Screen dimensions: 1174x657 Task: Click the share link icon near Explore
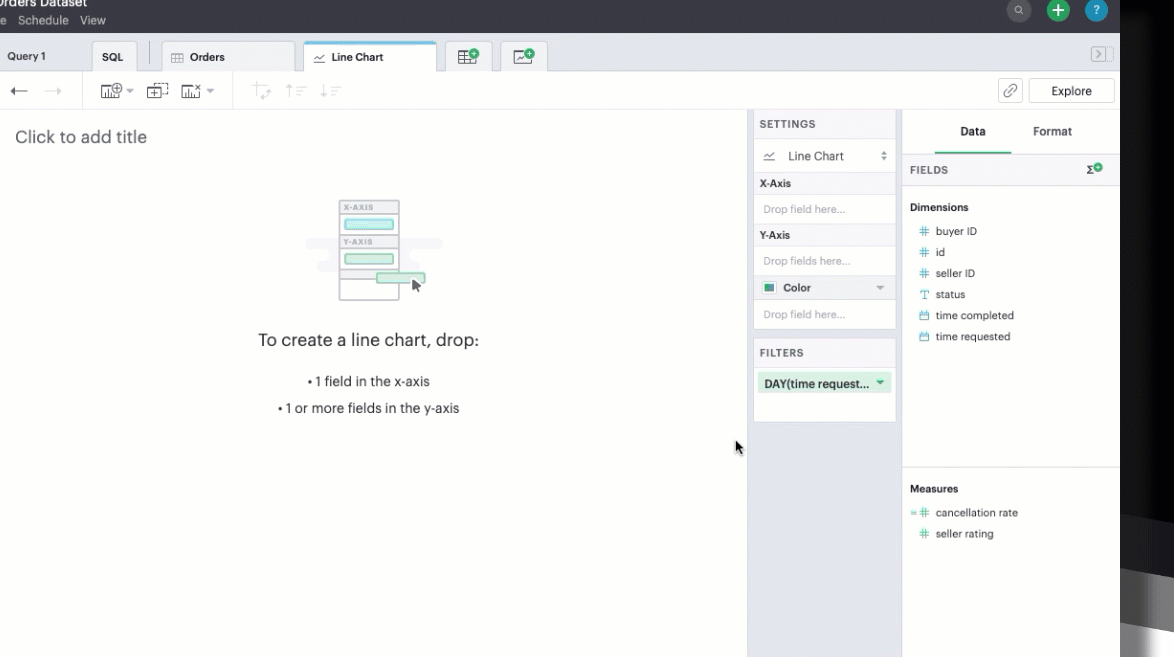[x=1009, y=90]
